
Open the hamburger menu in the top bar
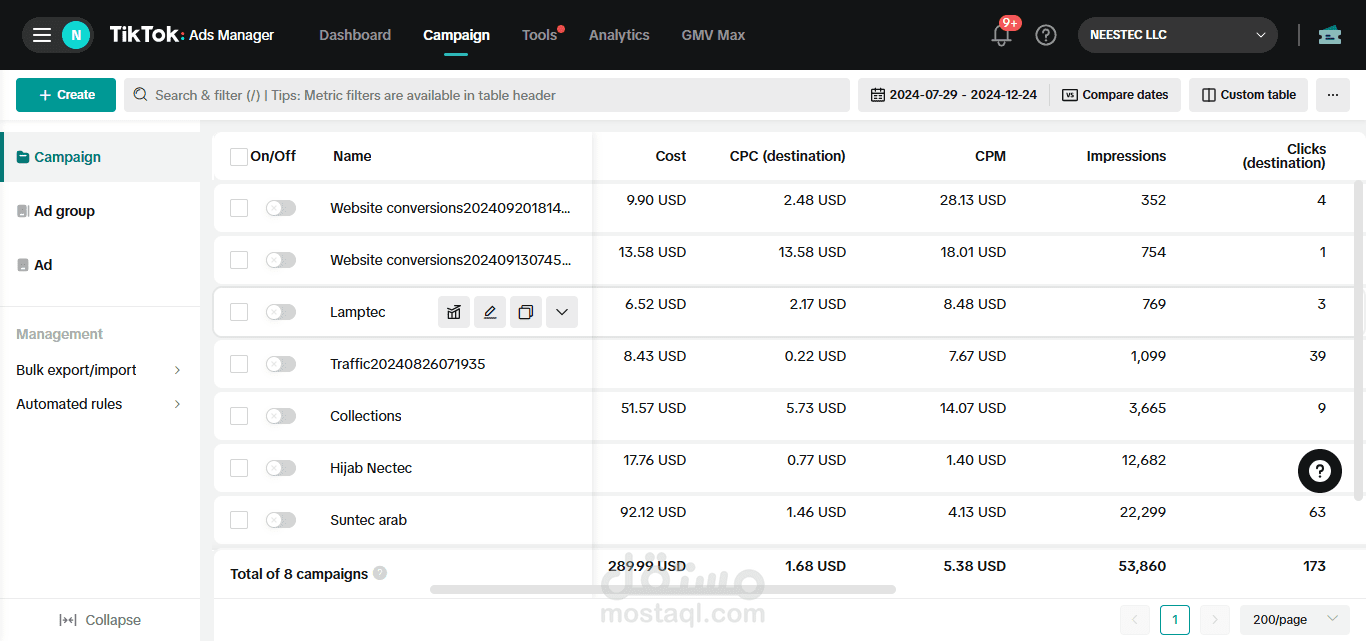coord(41,35)
